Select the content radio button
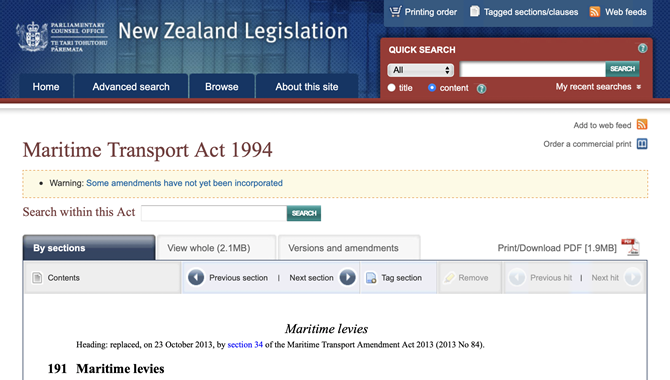670x380 pixels. point(432,88)
